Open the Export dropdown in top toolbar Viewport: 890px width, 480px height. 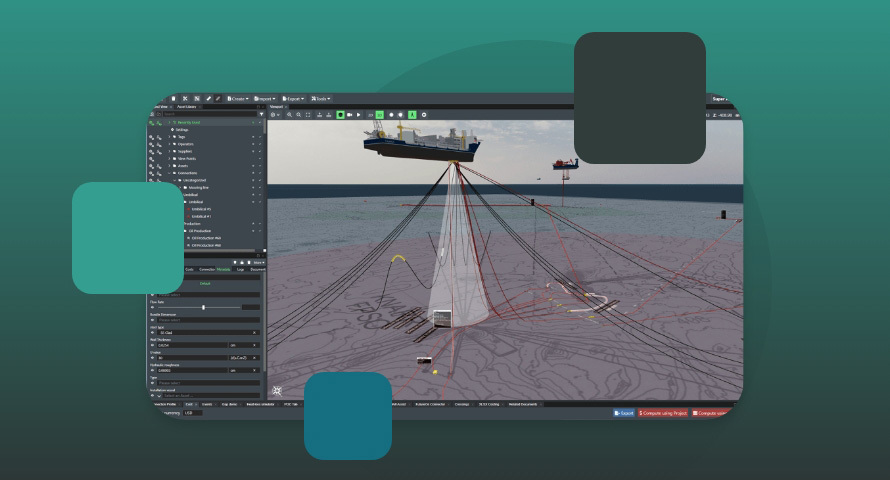point(293,98)
